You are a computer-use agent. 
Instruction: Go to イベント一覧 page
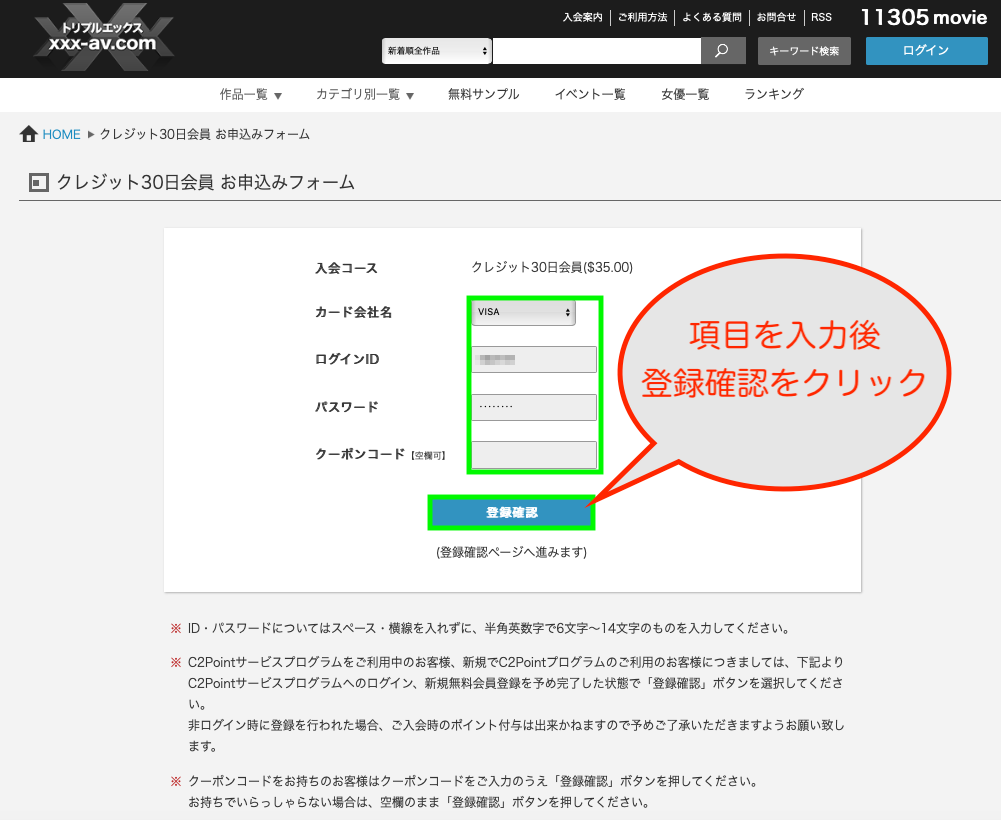590,95
